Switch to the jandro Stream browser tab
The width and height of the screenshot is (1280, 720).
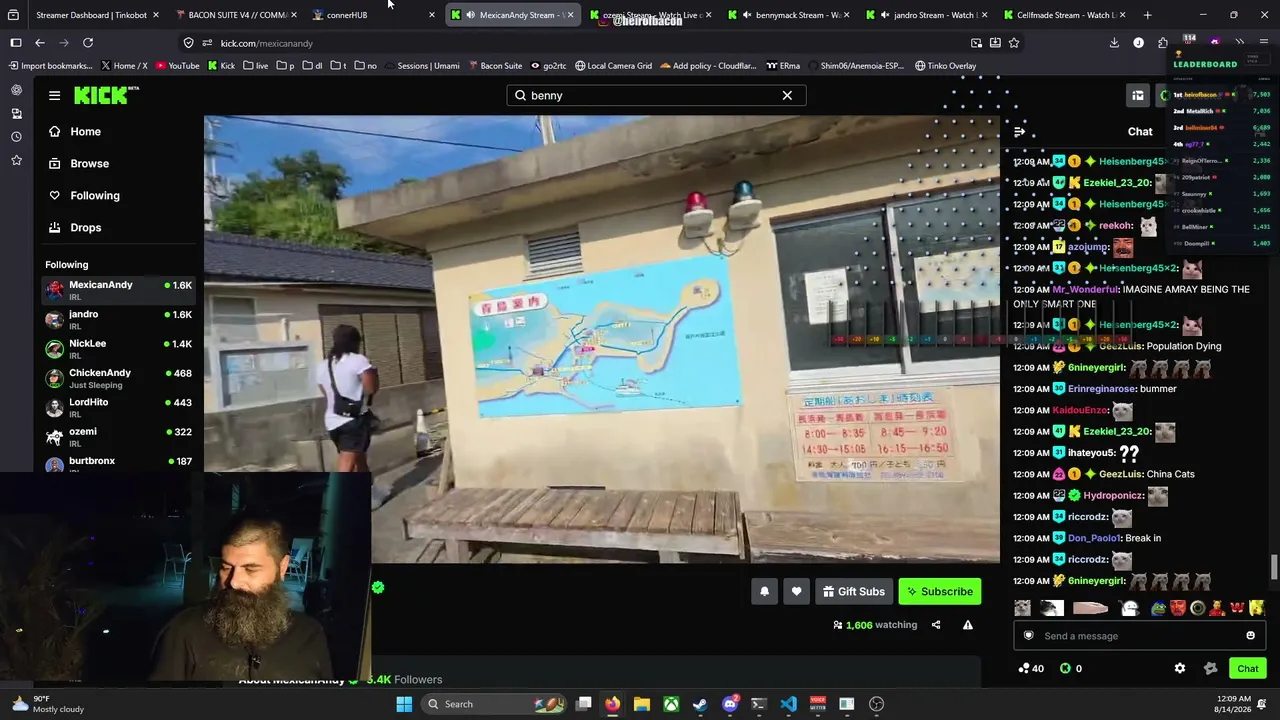point(928,15)
